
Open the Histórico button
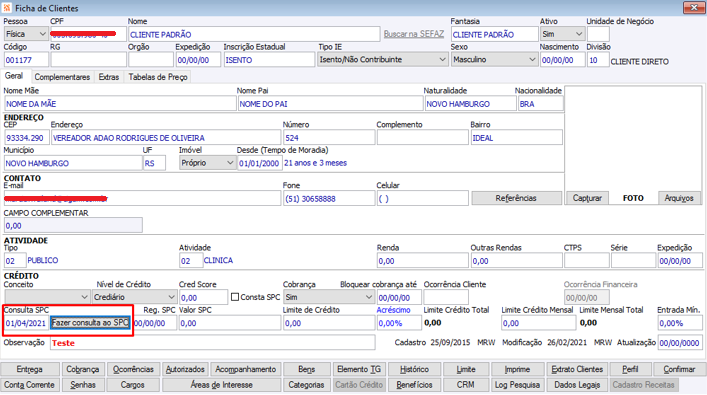414,369
